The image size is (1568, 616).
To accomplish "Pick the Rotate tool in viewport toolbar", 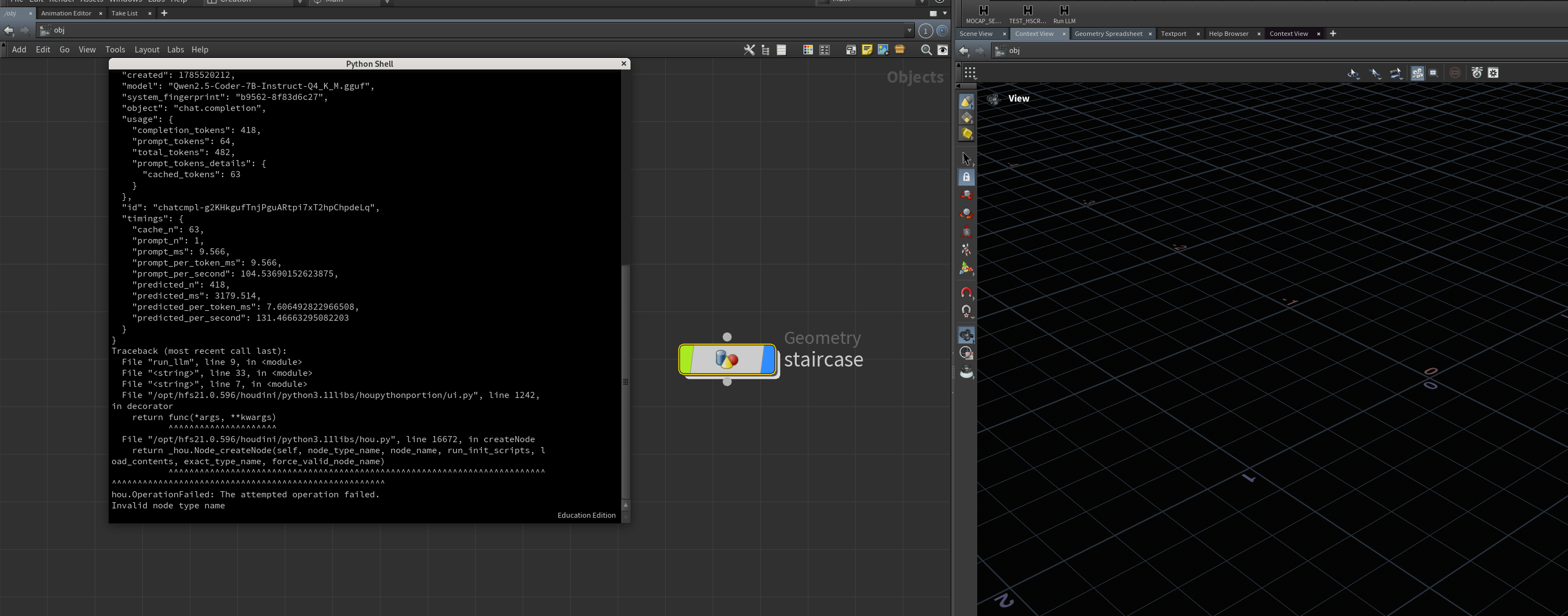I will click(x=966, y=214).
